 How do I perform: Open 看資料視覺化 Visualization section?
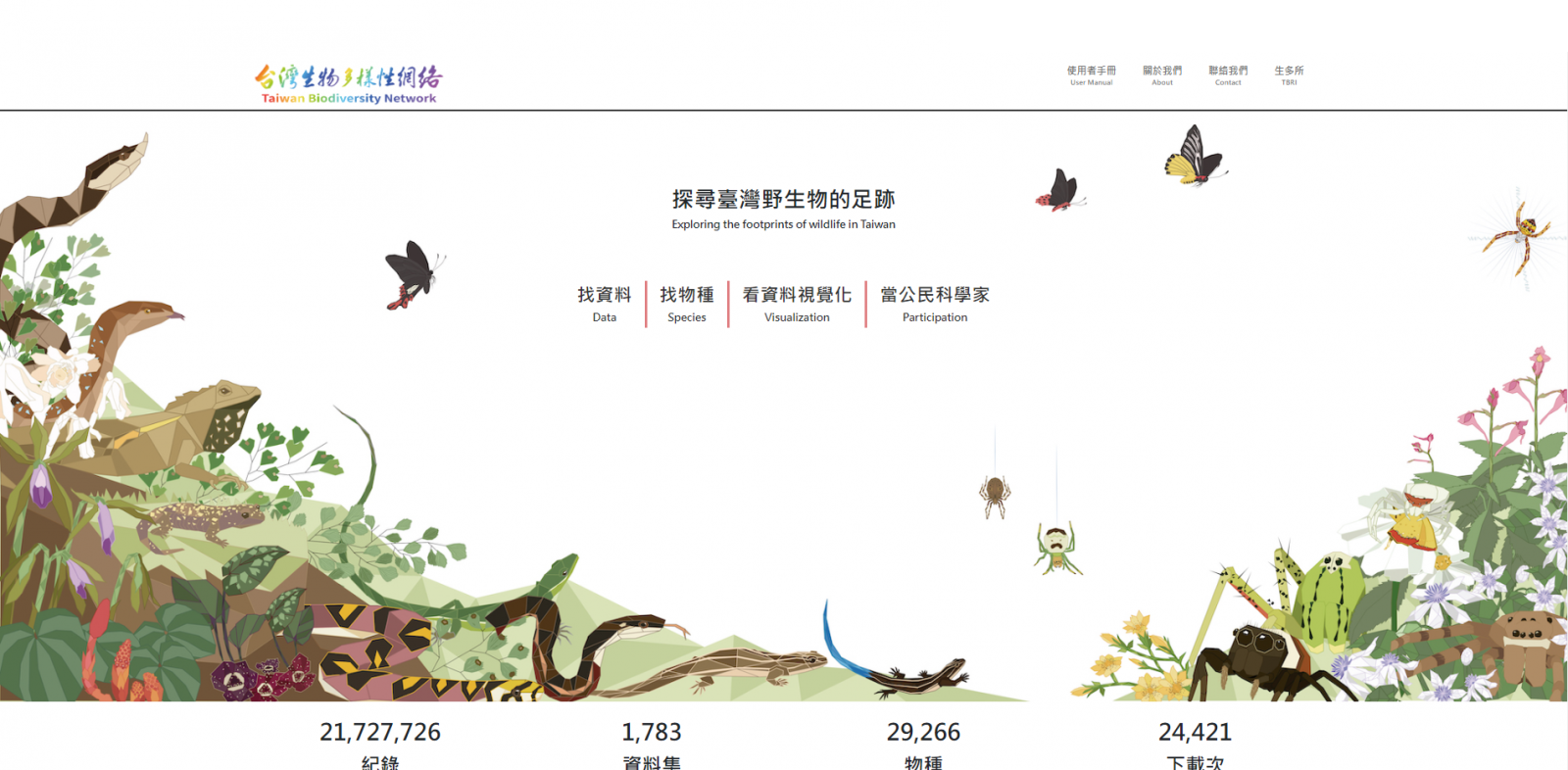(797, 305)
